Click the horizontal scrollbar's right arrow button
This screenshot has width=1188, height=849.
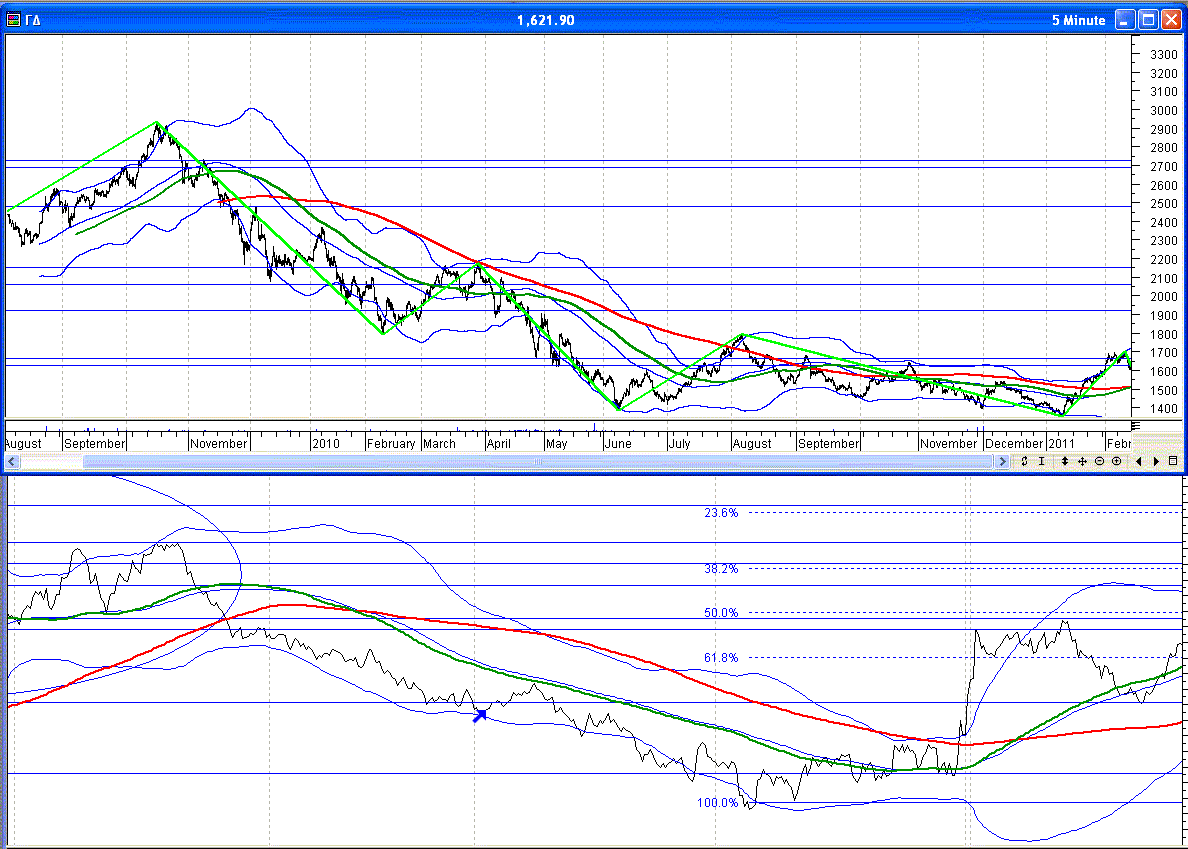coord(1002,461)
